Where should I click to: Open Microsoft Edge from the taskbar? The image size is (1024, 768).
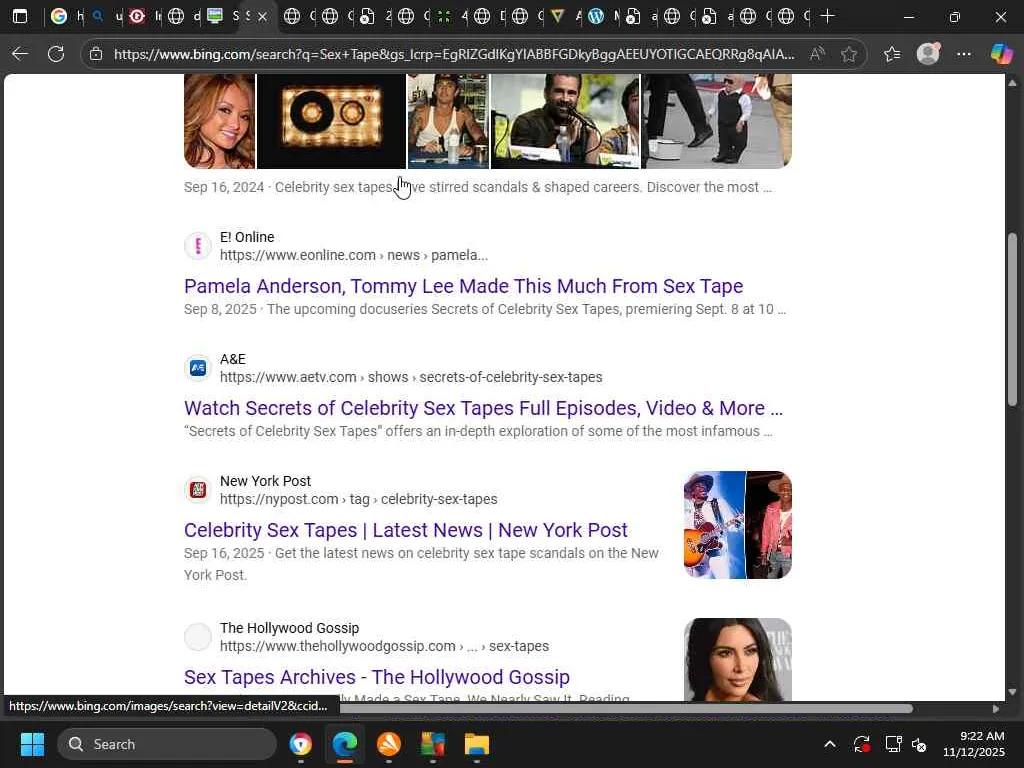pos(345,744)
